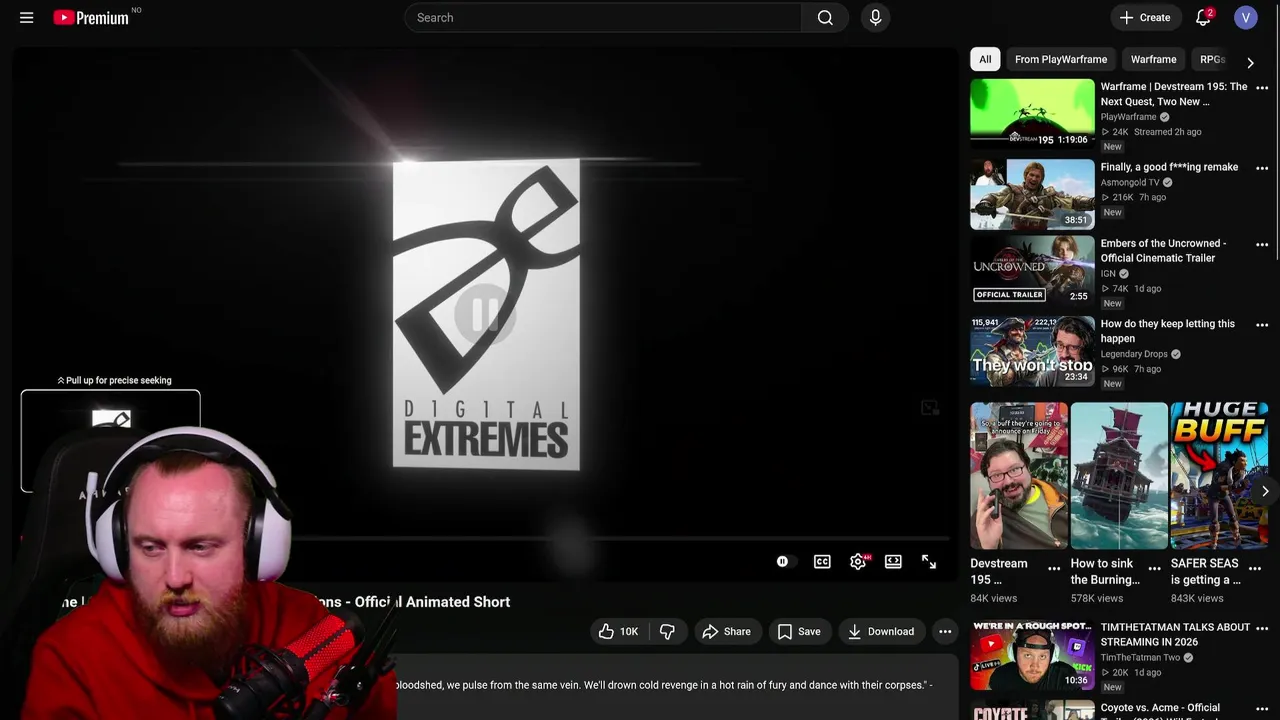Open account avatar menu

1245,17
